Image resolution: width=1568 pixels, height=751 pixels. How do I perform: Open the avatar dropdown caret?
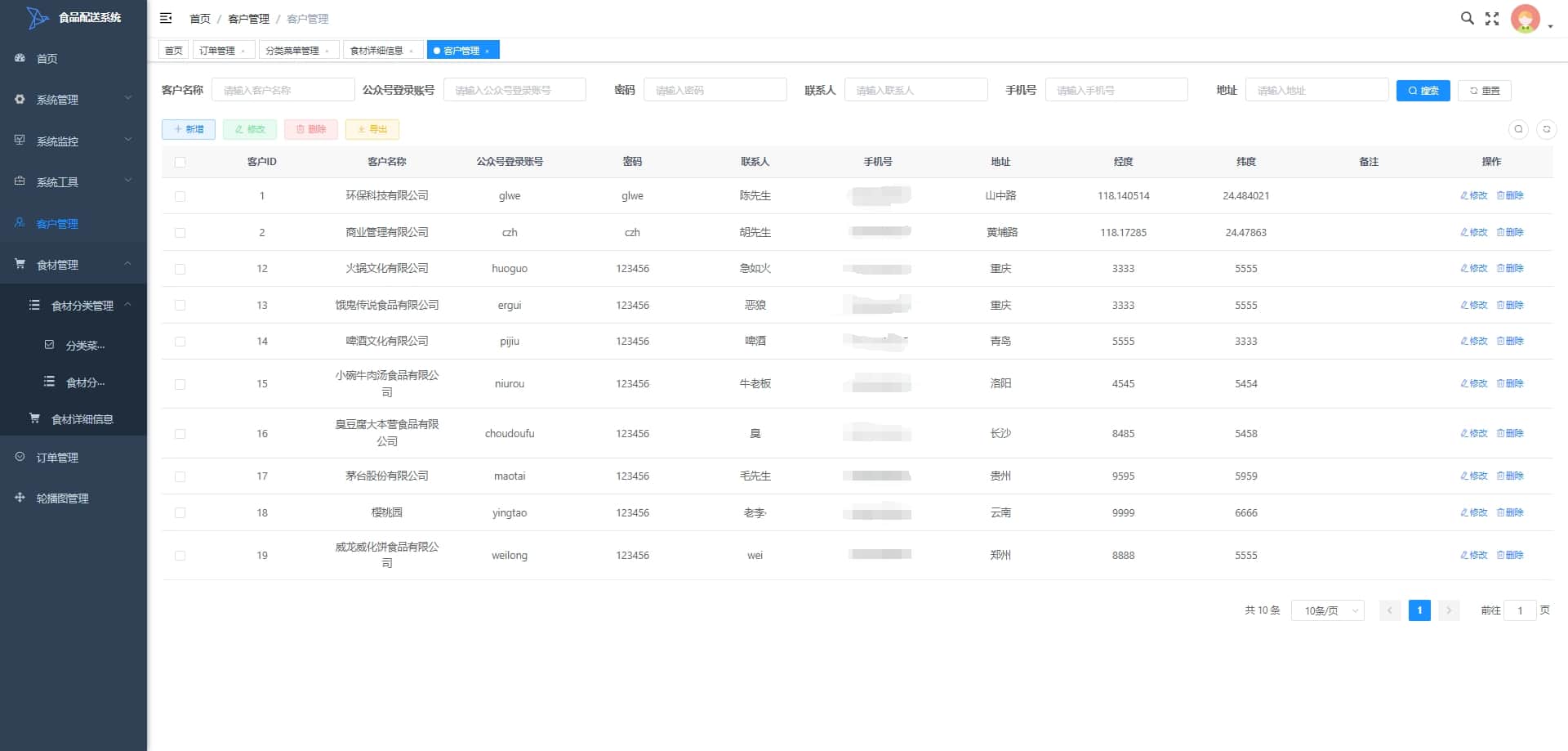click(1550, 26)
